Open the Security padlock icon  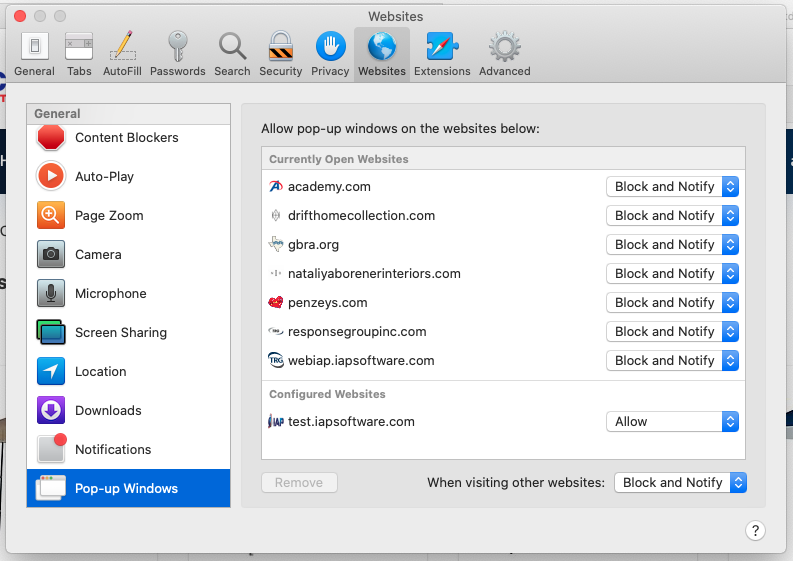pyautogui.click(x=280, y=47)
